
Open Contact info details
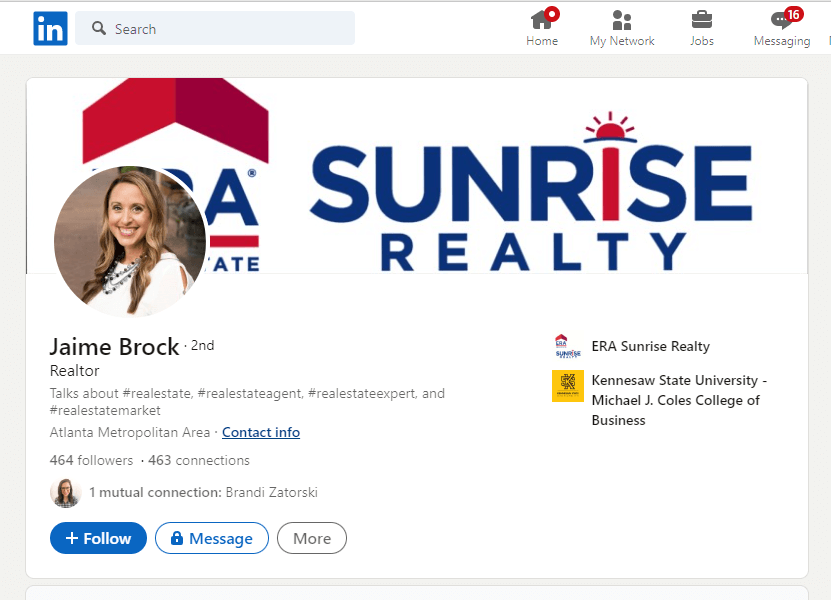point(260,432)
